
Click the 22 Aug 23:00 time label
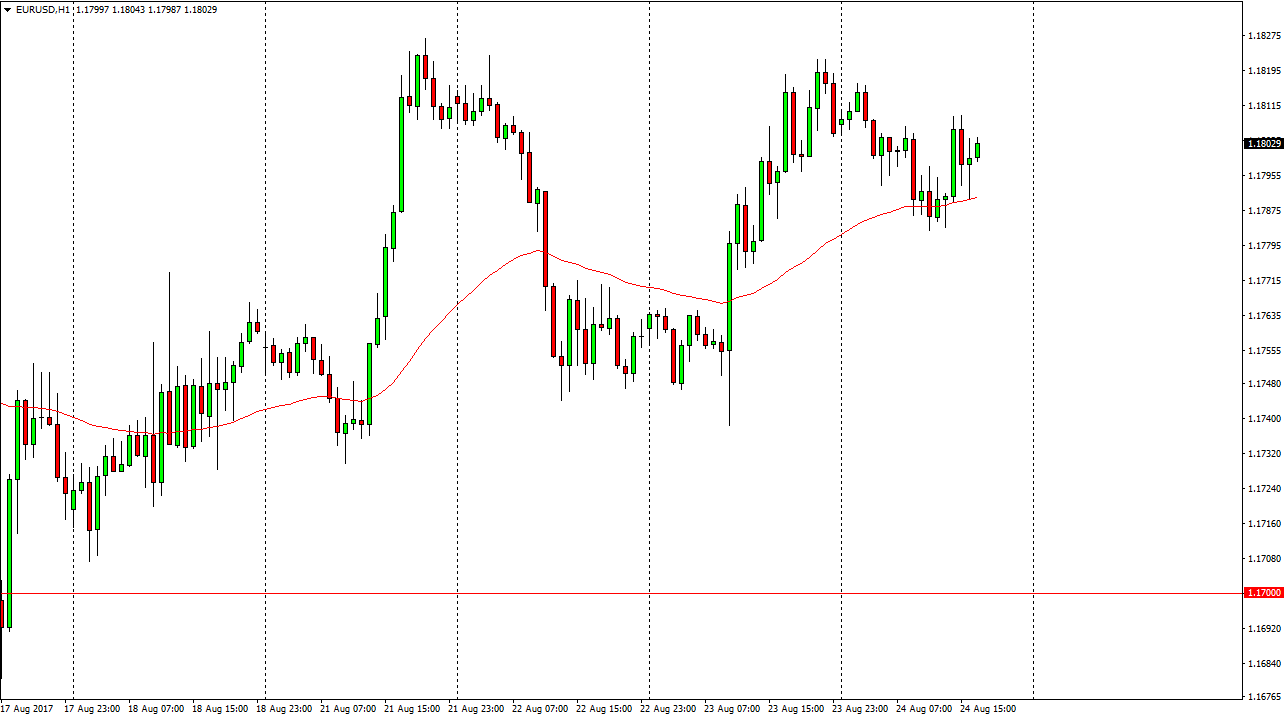coord(668,709)
